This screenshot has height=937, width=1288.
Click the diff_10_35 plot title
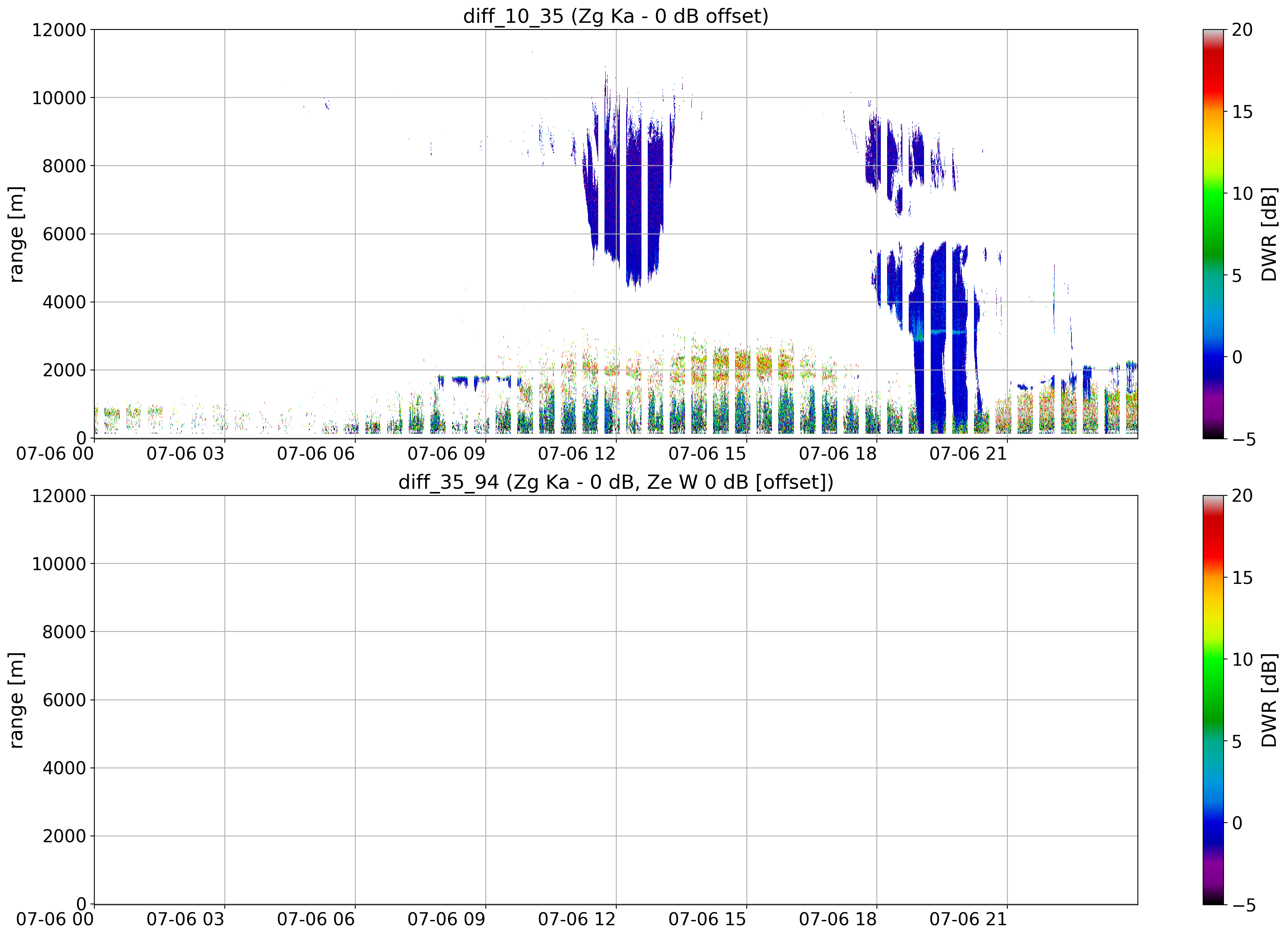[616, 16]
